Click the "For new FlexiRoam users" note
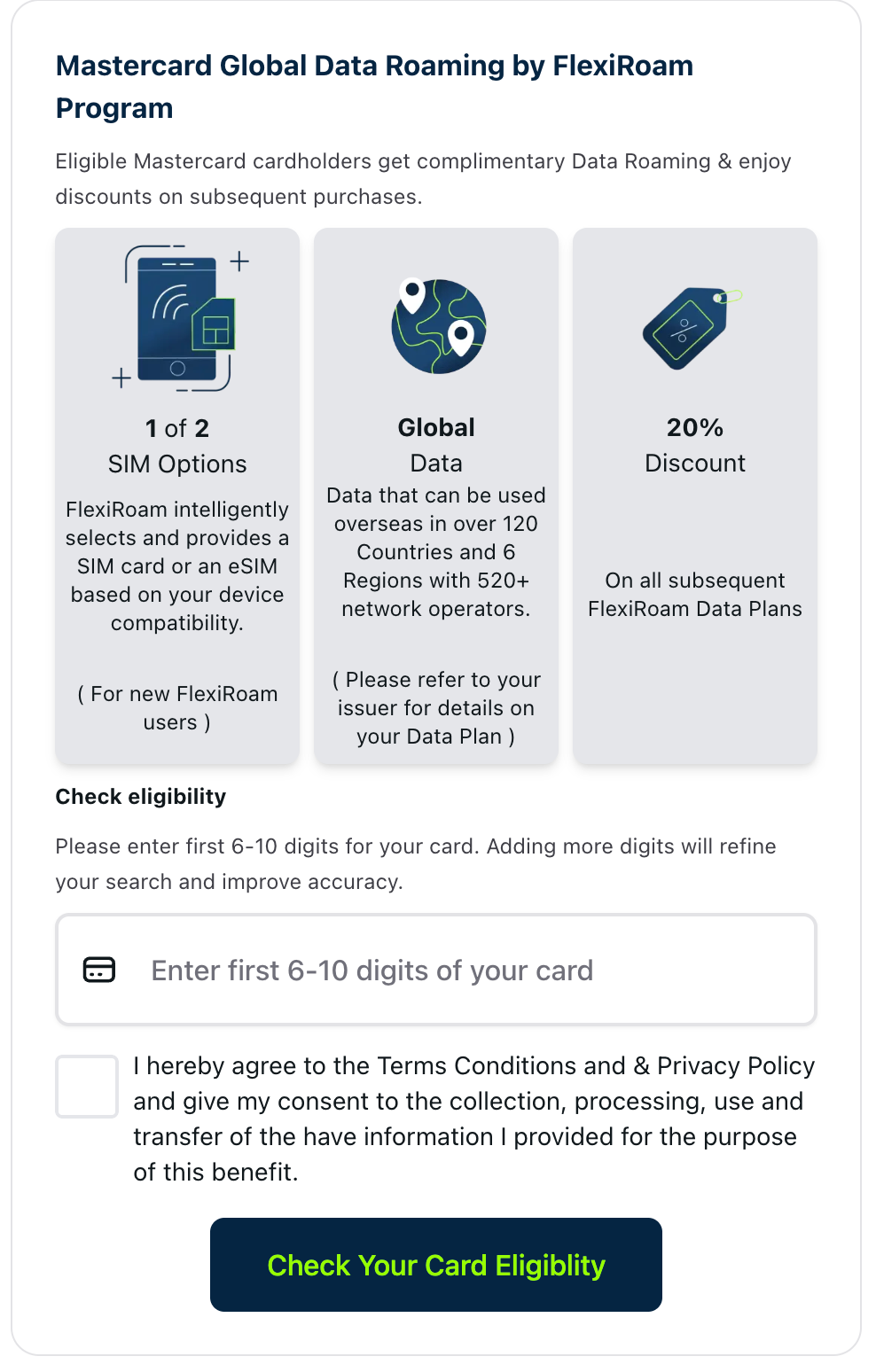This screenshot has height=1372, width=876. (177, 707)
